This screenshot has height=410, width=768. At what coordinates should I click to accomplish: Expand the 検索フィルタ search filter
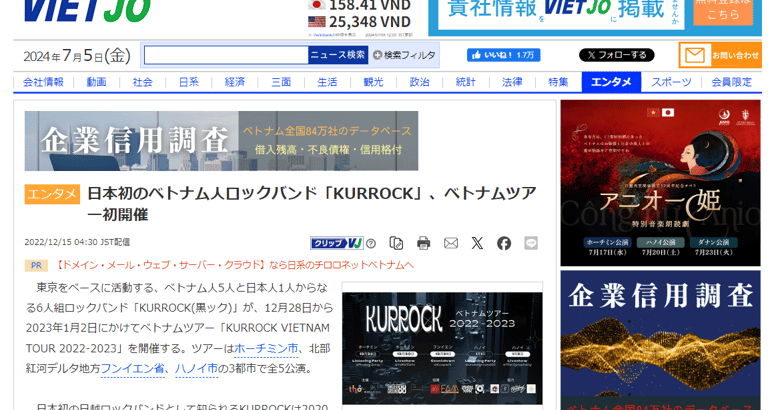404,55
